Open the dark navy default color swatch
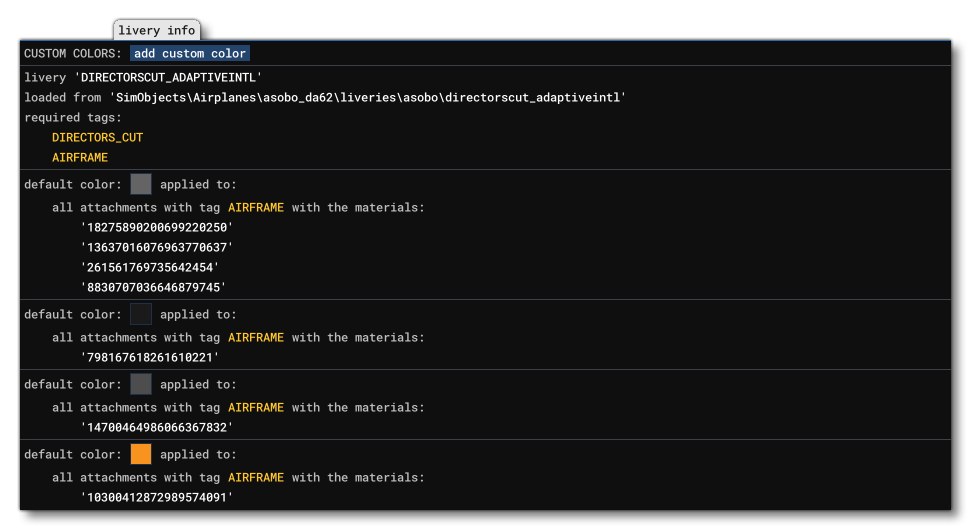 point(141,314)
